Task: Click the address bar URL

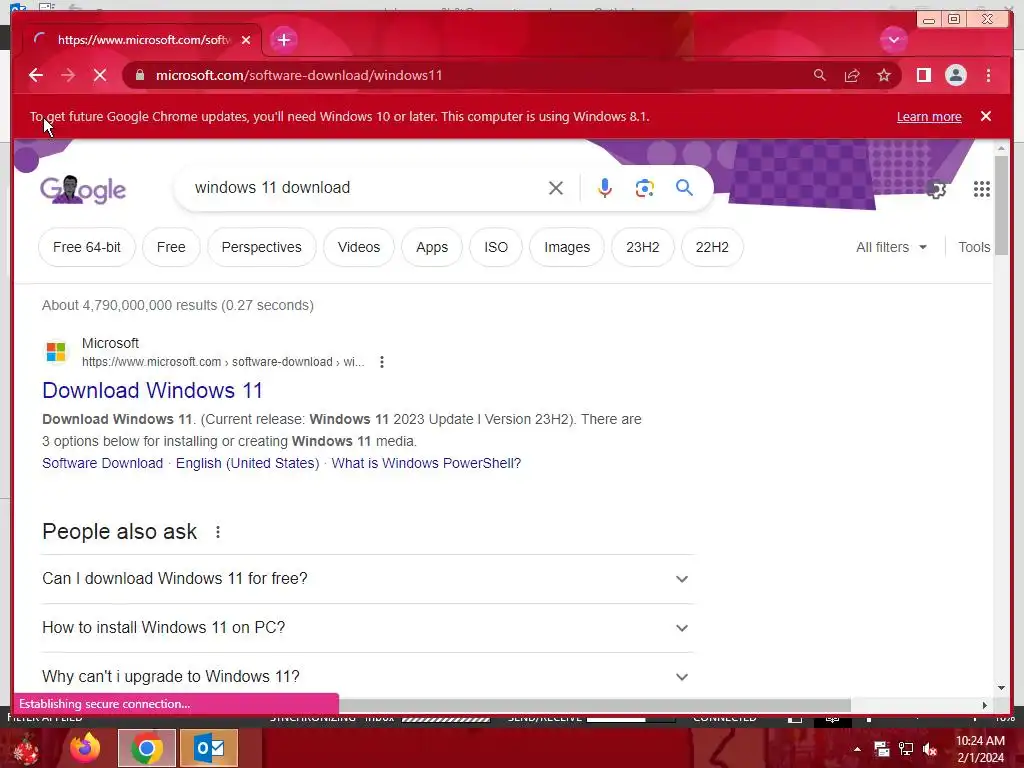Action: tap(299, 75)
